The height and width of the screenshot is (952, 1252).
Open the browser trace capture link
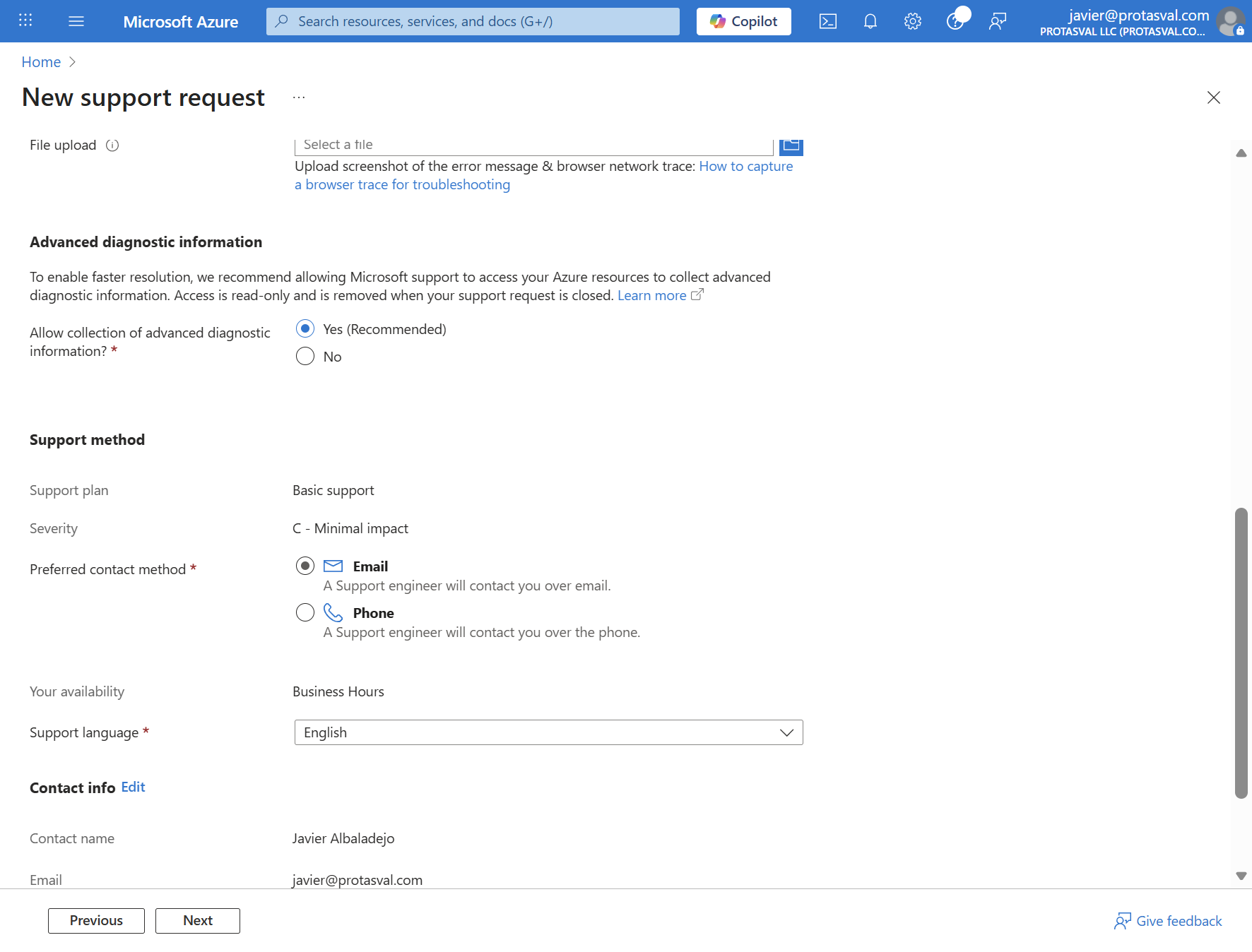[x=544, y=175]
